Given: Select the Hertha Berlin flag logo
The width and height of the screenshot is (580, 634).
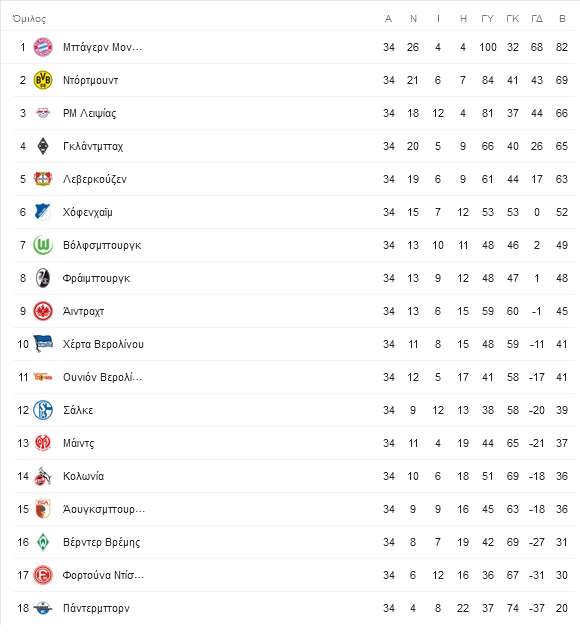Looking at the screenshot, I should (43, 344).
